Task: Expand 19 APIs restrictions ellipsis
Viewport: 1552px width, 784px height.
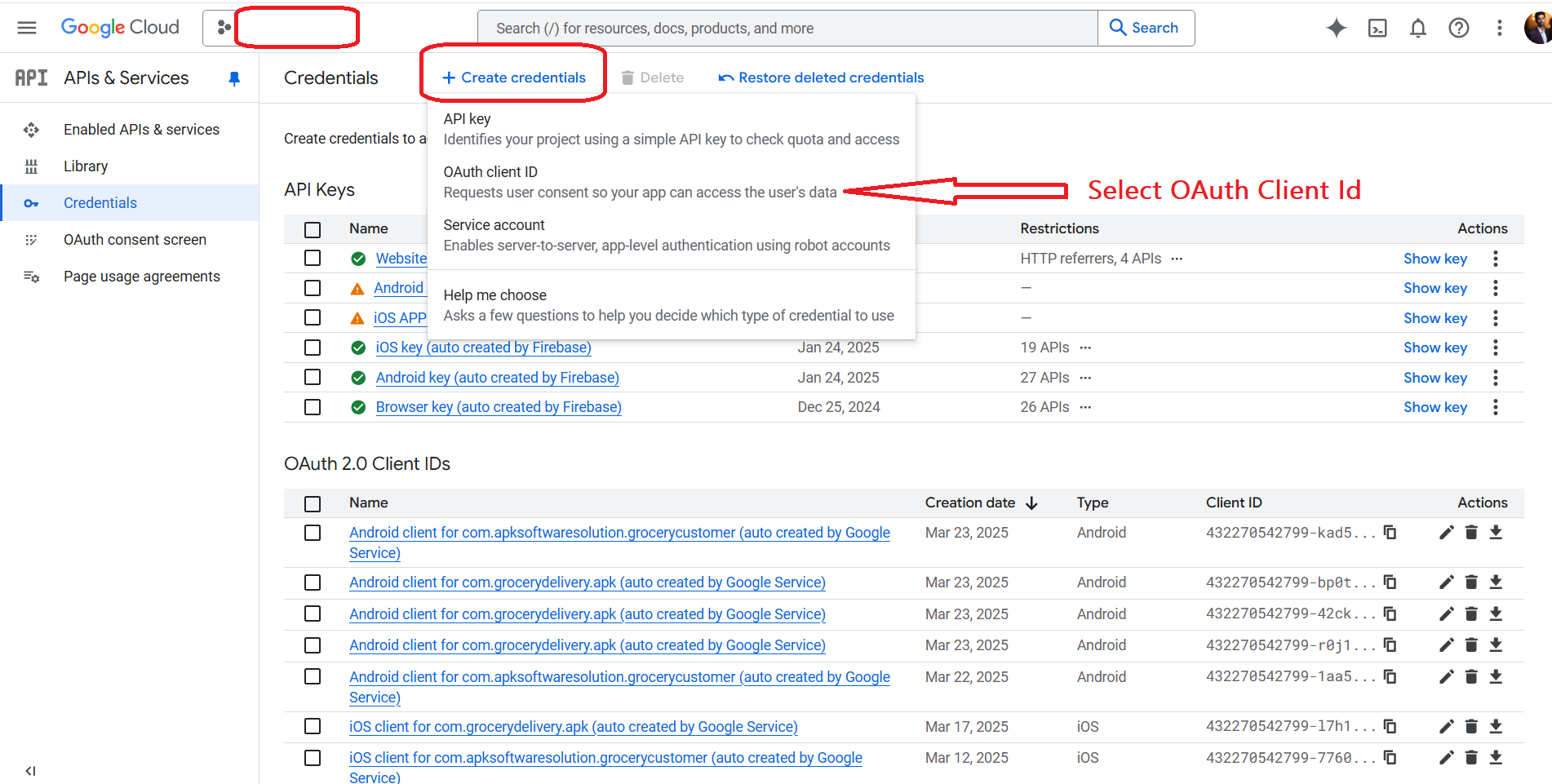Action: click(1085, 348)
